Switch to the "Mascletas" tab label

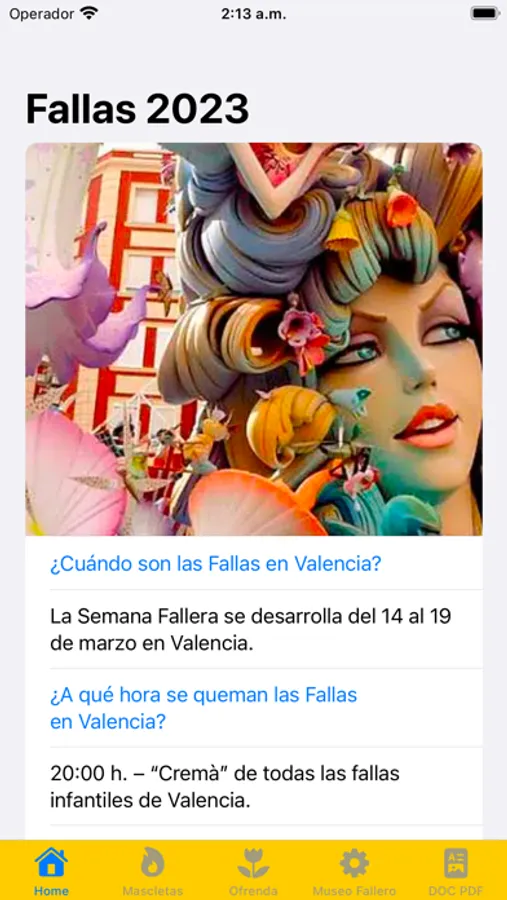[x=152, y=891]
